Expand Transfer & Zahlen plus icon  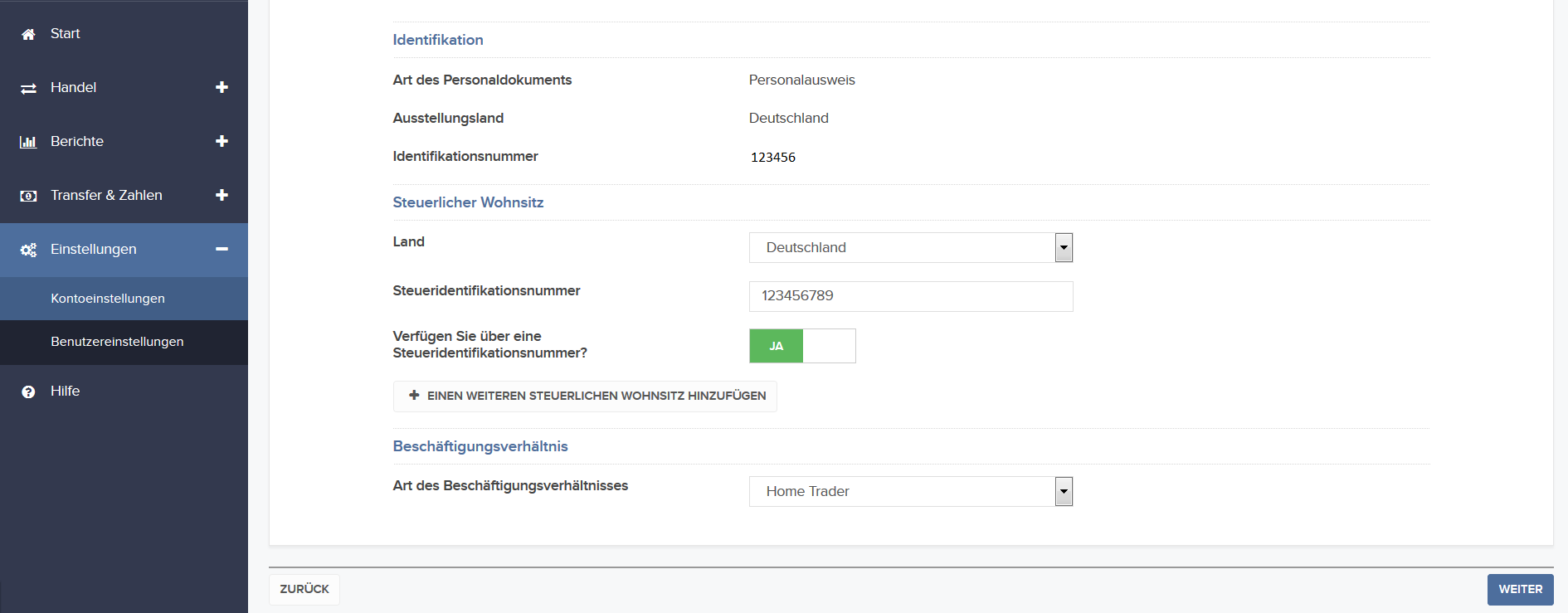tap(222, 195)
